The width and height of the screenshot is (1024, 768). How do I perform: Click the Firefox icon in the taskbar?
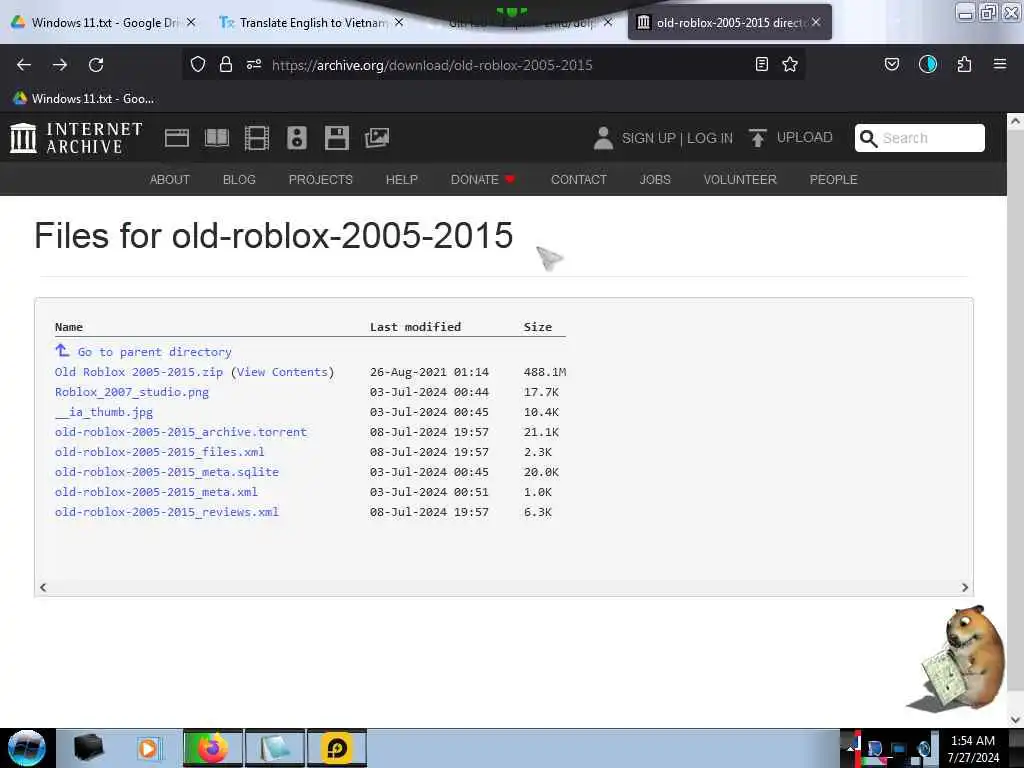213,748
